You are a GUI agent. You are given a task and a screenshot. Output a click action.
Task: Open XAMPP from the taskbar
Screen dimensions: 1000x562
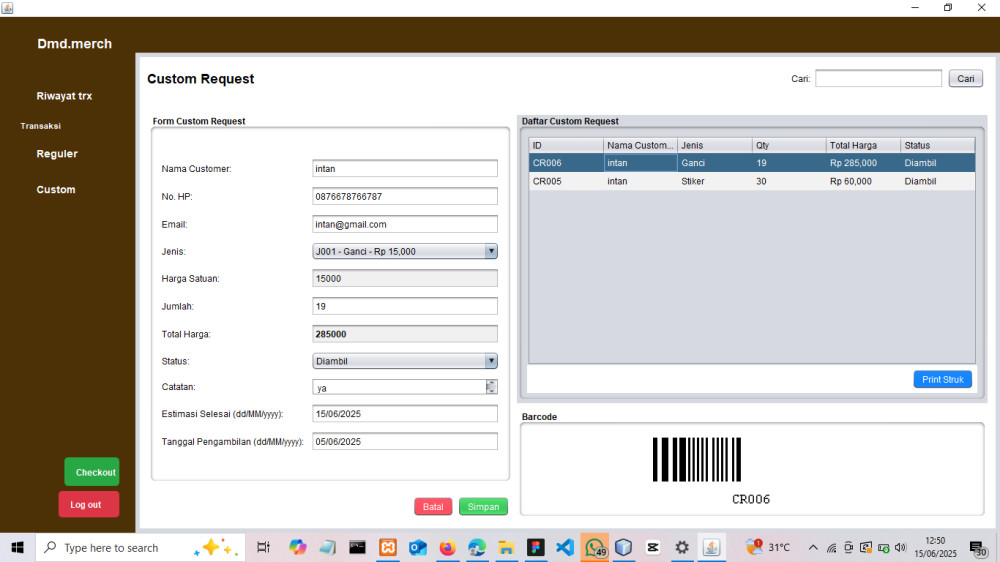click(x=388, y=547)
